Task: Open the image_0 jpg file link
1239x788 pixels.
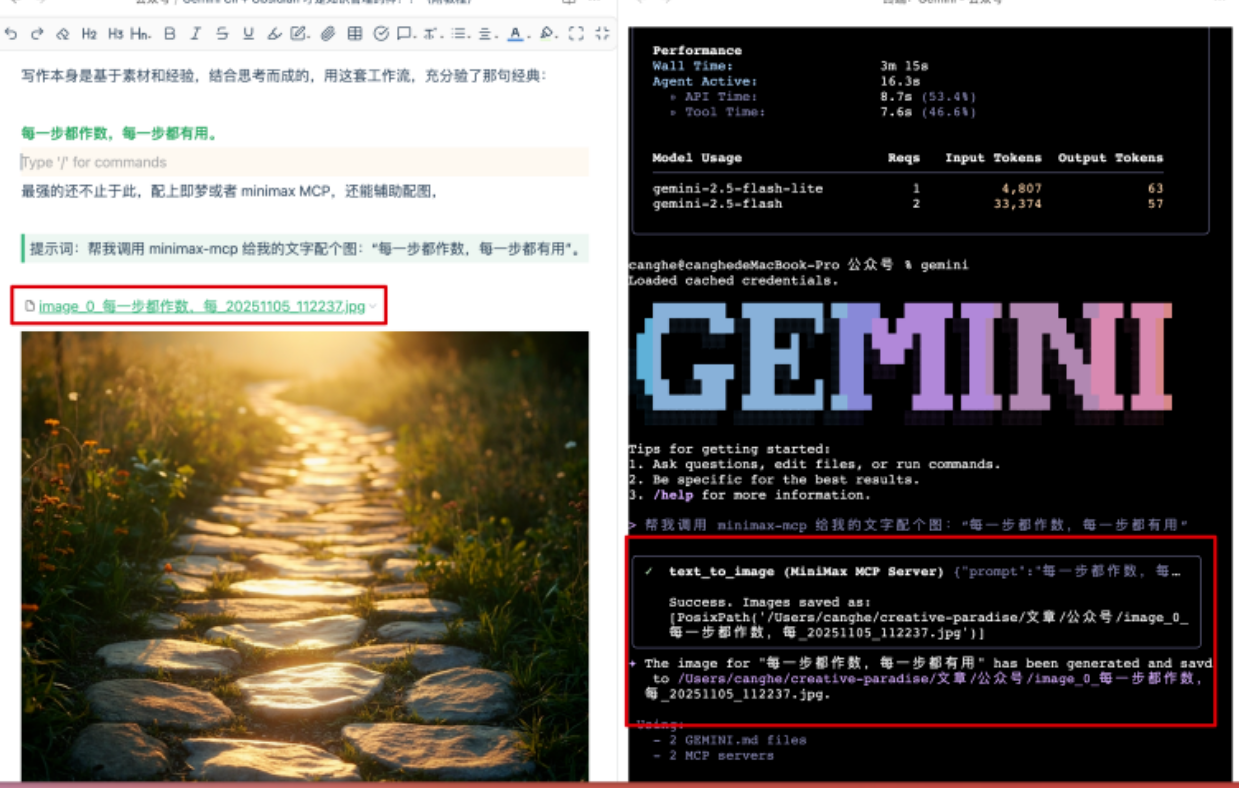Action: coord(201,307)
